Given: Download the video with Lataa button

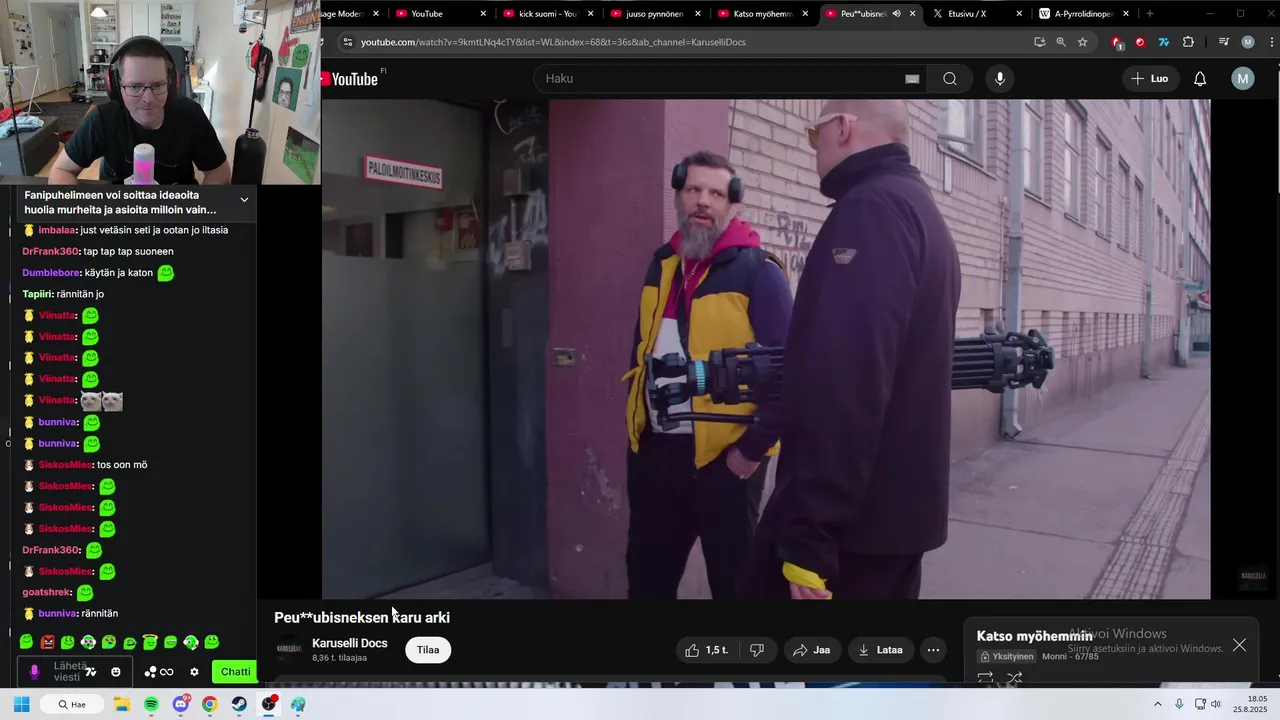Looking at the screenshot, I should pyautogui.click(x=880, y=650).
